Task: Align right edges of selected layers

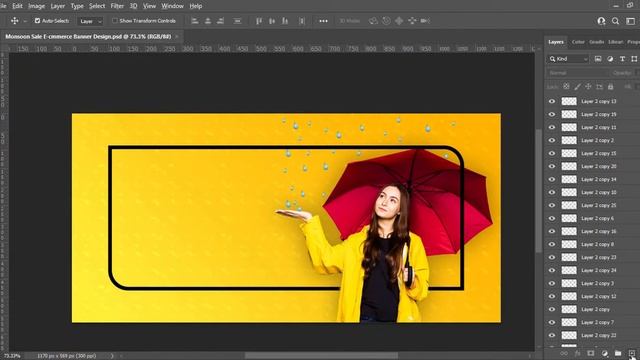Action: pyautogui.click(x=220, y=21)
